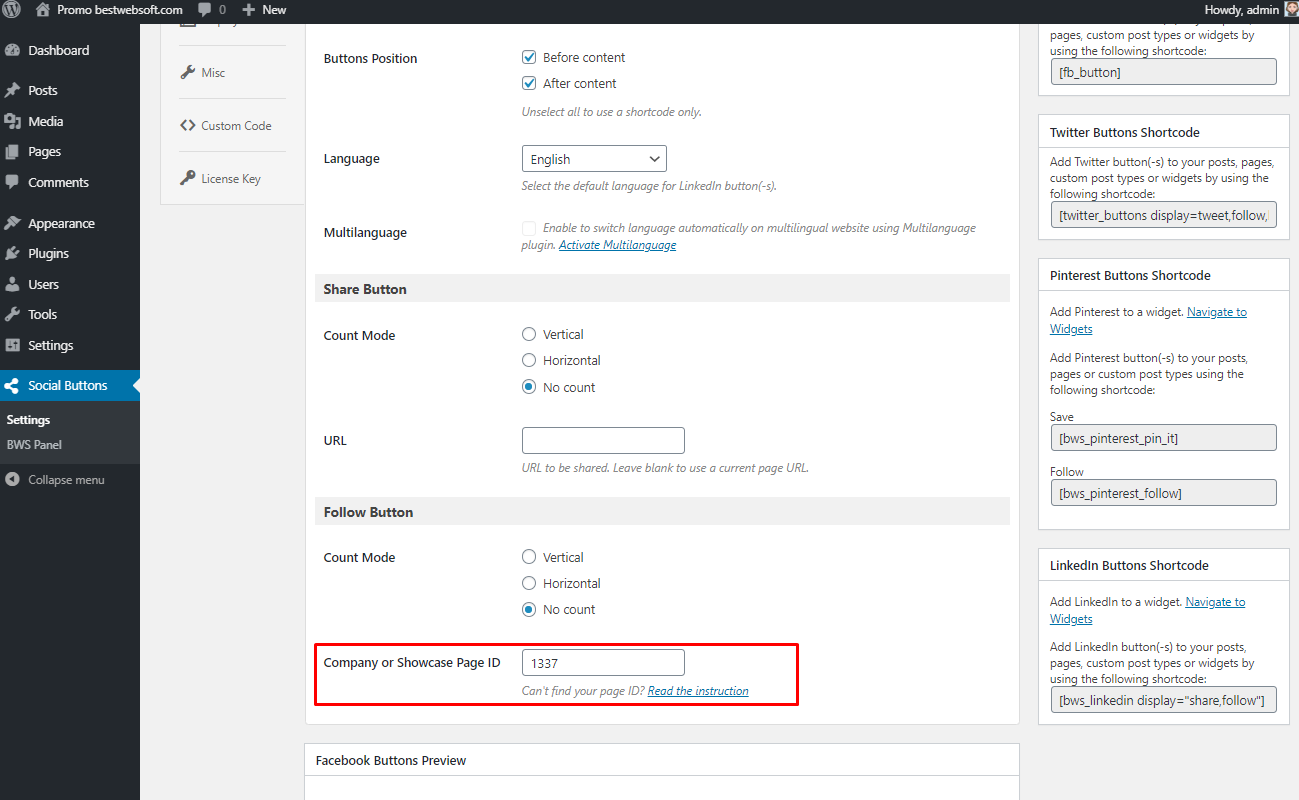The image size is (1299, 800).
Task: Open the Dashboard menu item
Action: click(70, 50)
